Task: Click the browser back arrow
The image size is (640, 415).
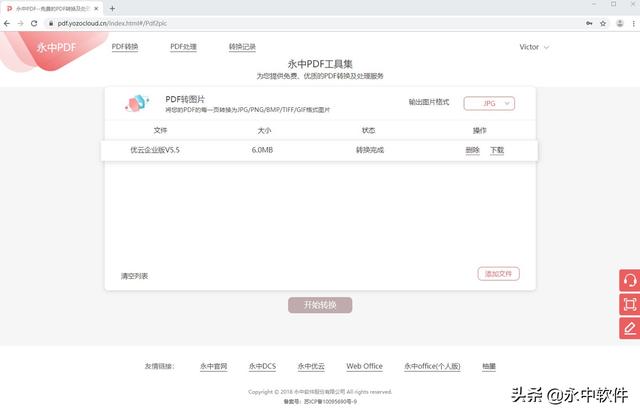Action: [7, 24]
